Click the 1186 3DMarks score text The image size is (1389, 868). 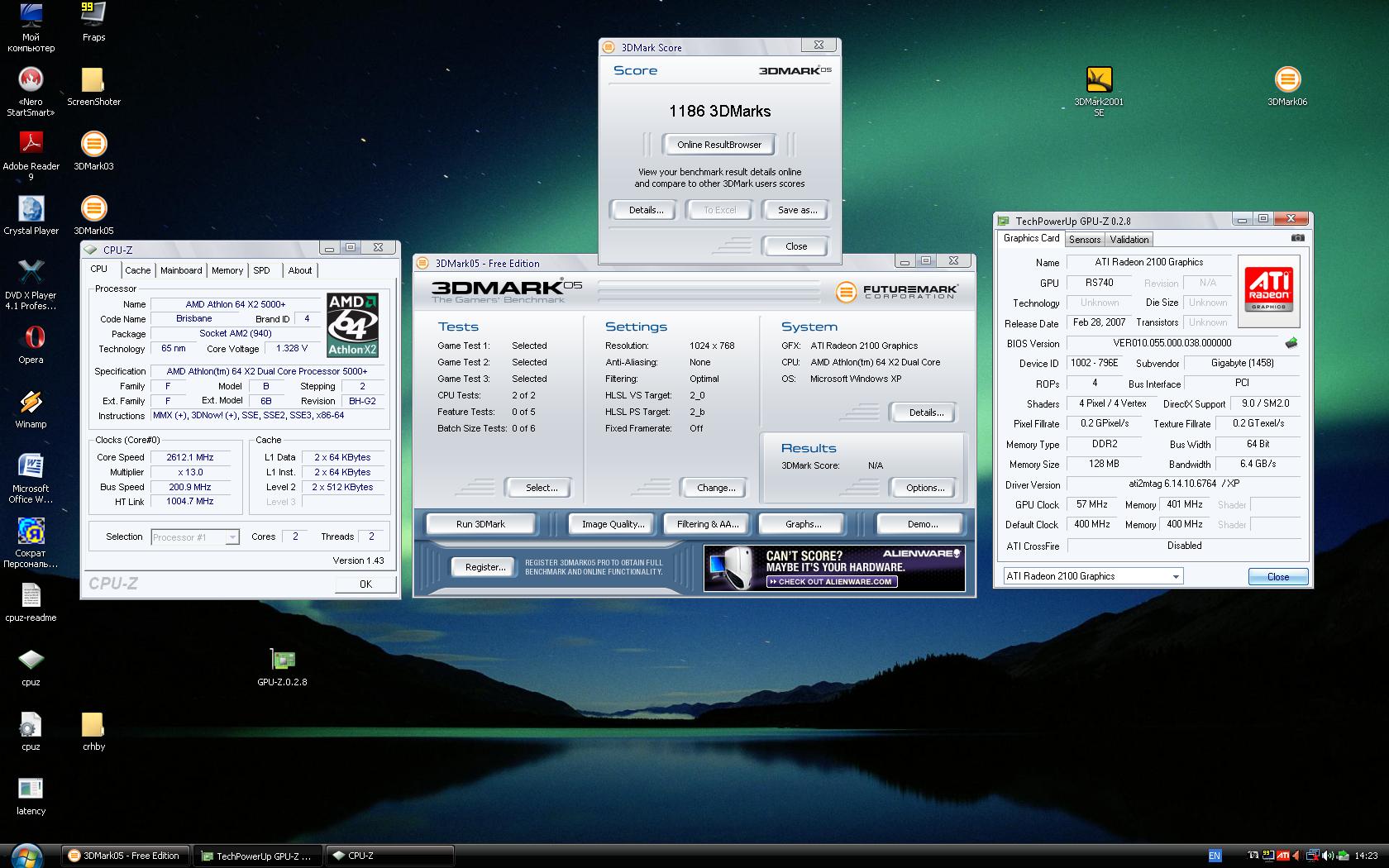tap(719, 111)
